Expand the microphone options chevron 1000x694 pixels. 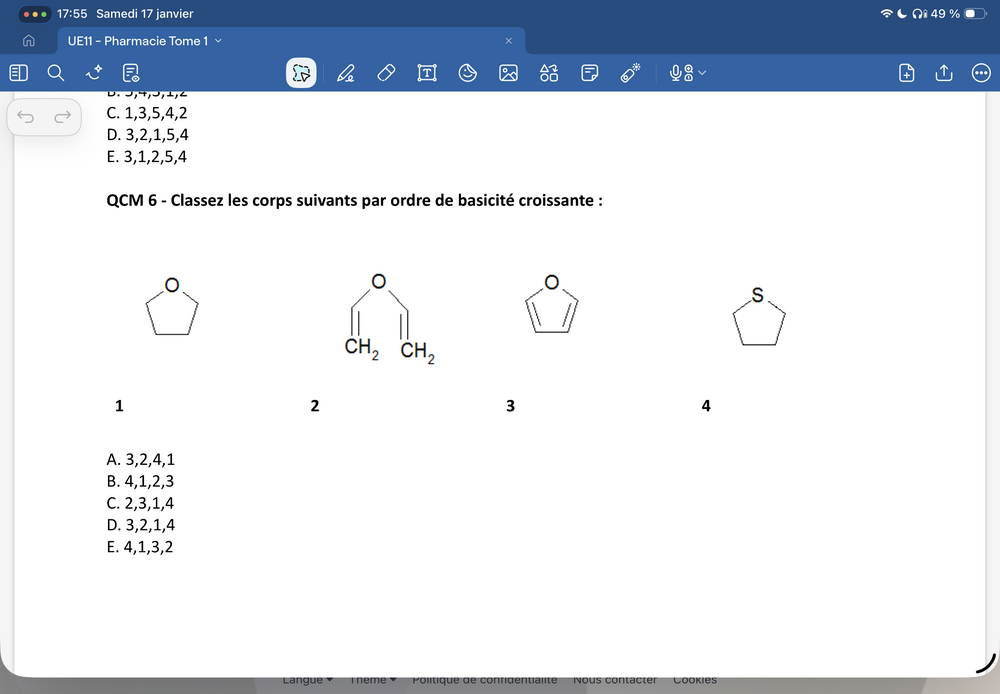(702, 72)
